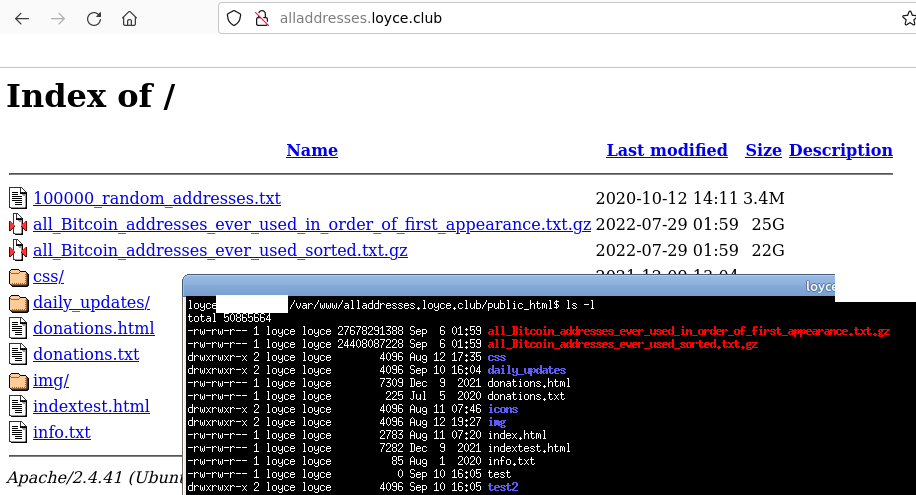Click file icon beside donations.html
Image resolution: width=916 pixels, height=495 pixels.
point(18,328)
